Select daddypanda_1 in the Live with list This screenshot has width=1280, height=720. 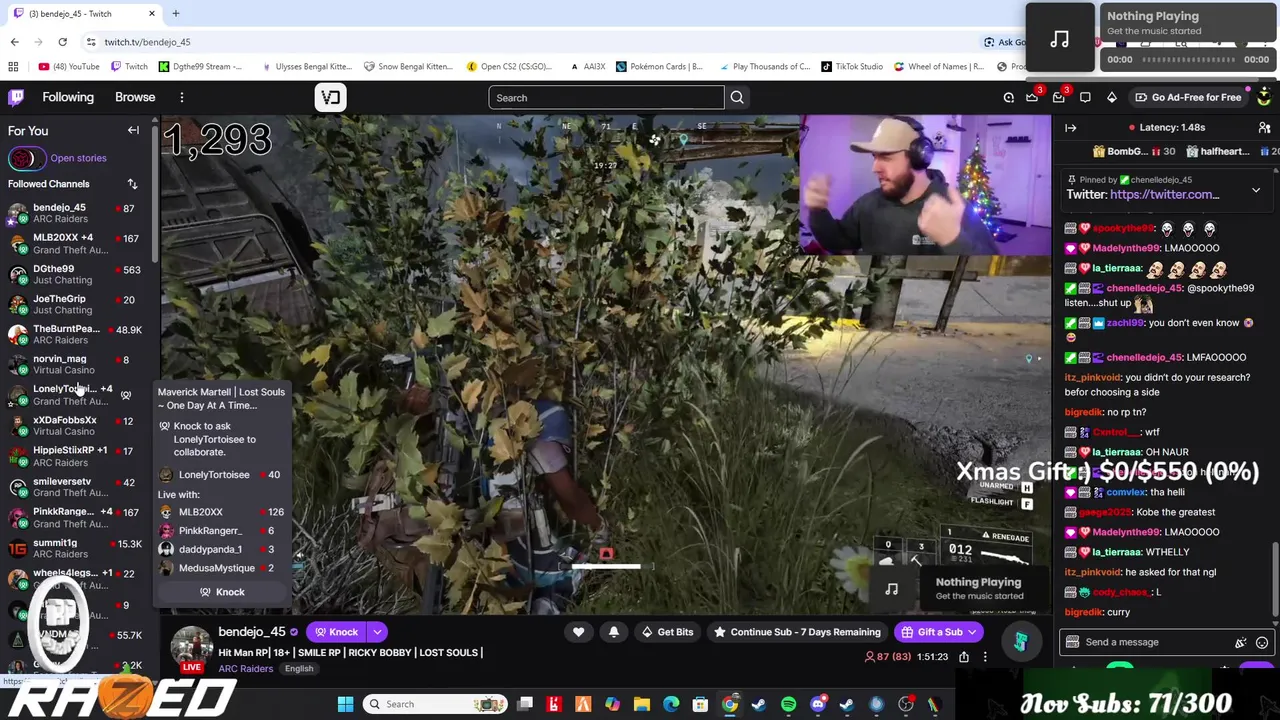pos(222,549)
